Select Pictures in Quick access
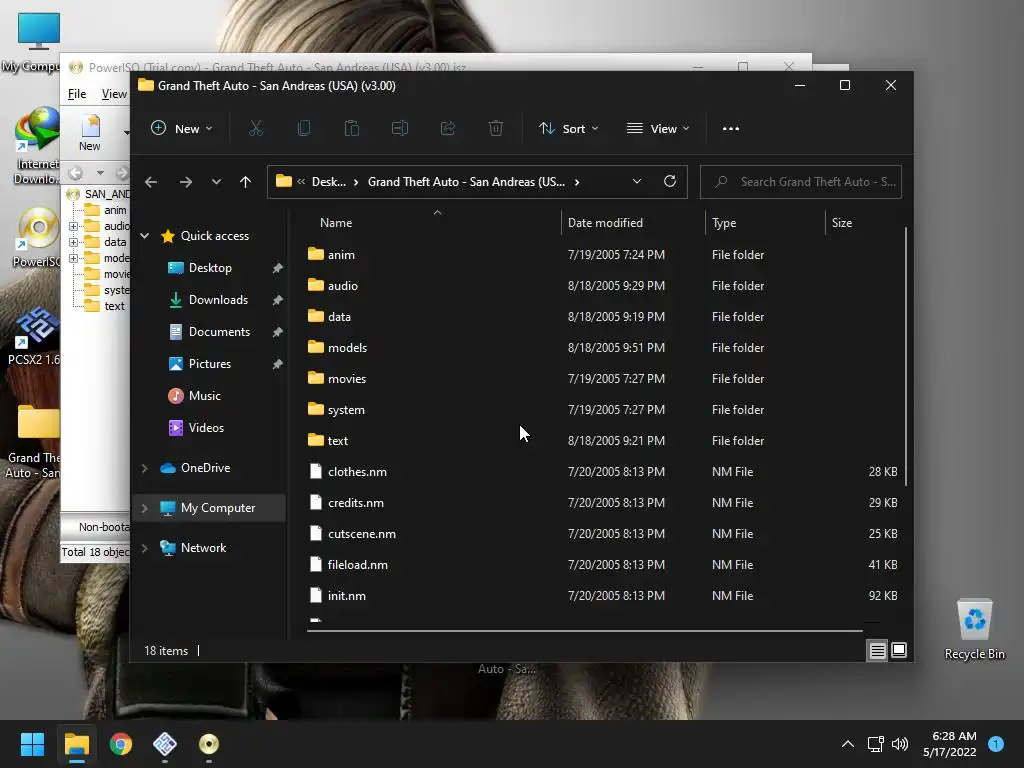 [209, 364]
